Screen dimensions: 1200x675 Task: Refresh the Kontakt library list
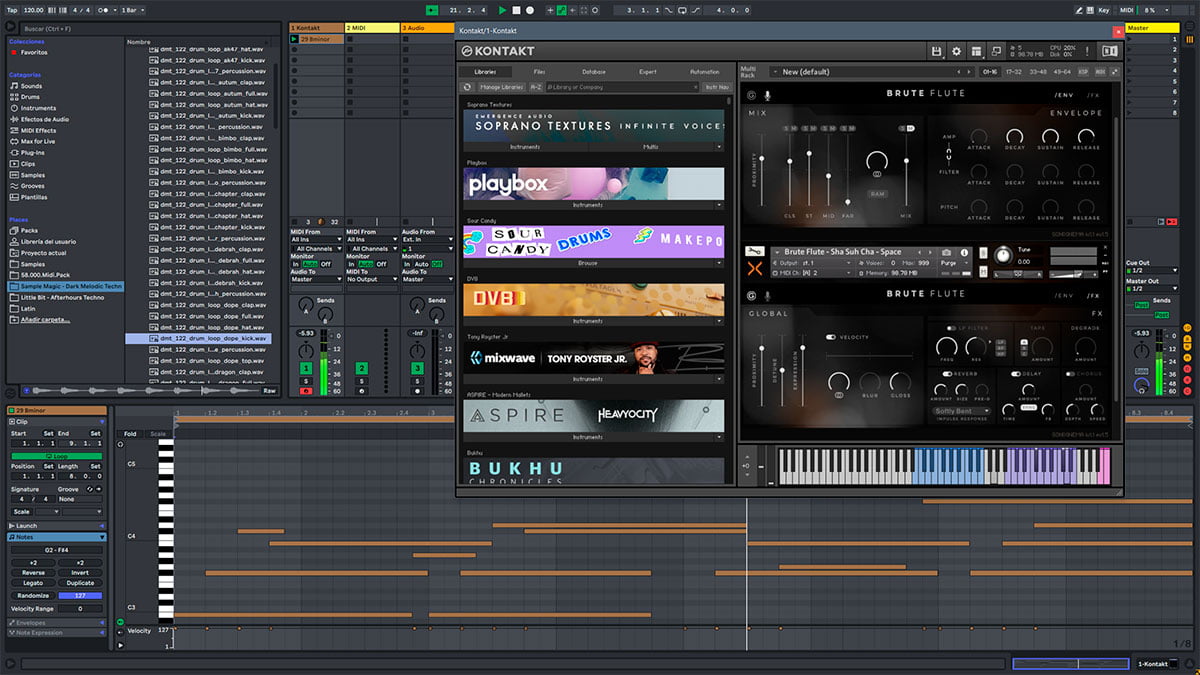(467, 87)
